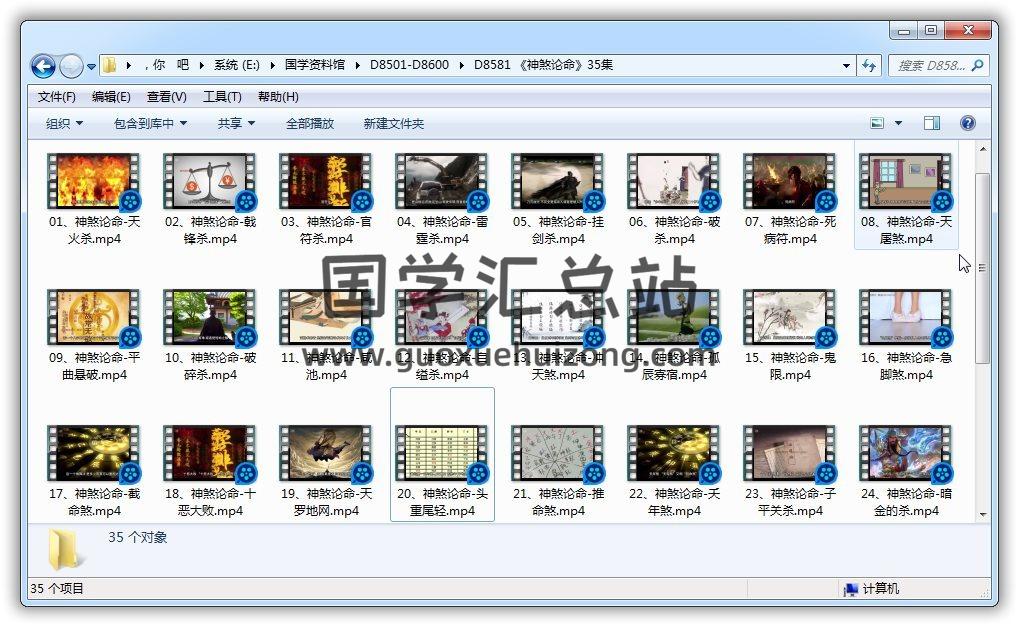Image resolution: width=1019 pixels, height=627 pixels.
Task: Click the vertical scrollbar thumb
Action: click(982, 268)
